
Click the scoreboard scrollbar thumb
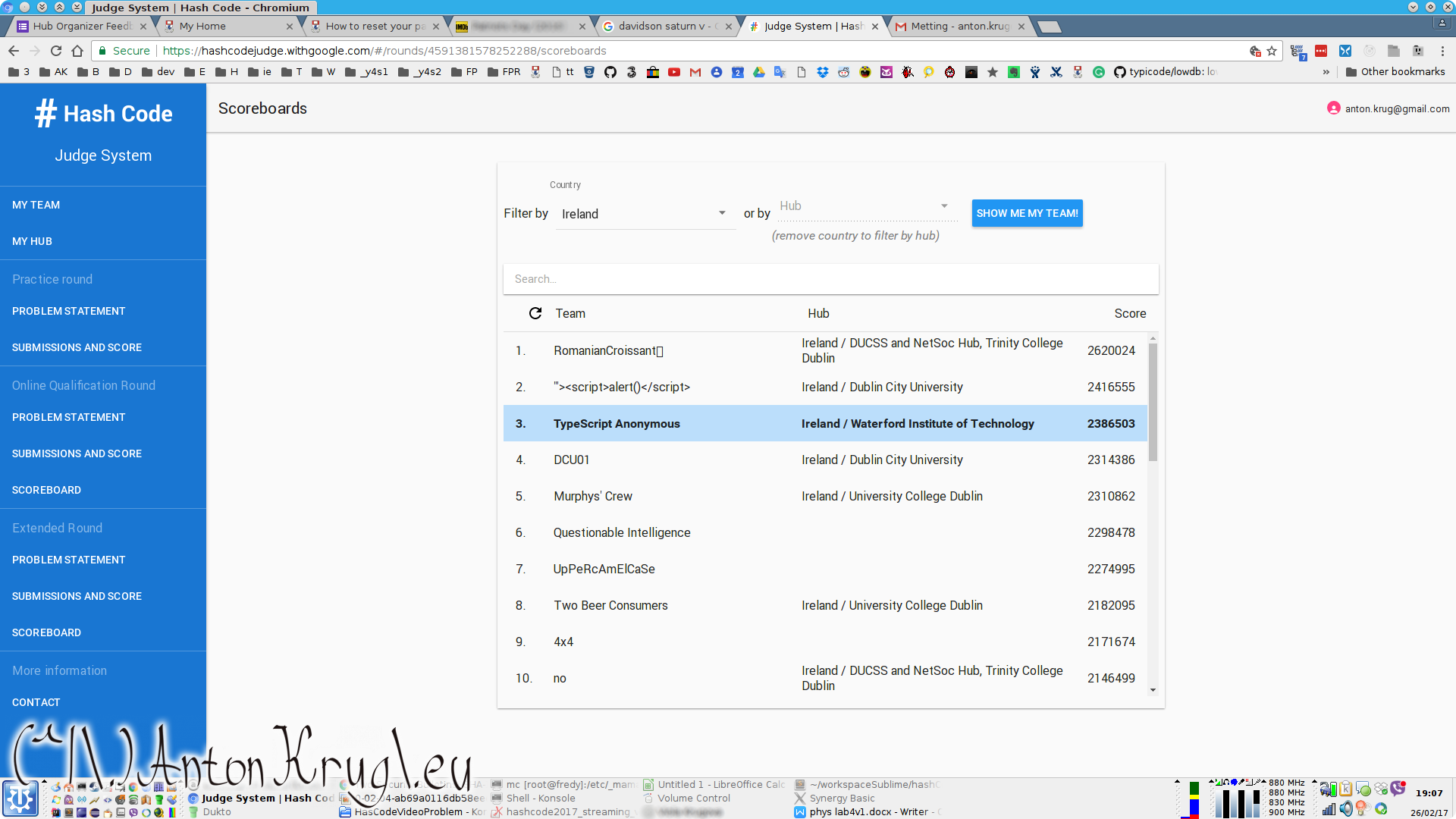(x=1153, y=402)
